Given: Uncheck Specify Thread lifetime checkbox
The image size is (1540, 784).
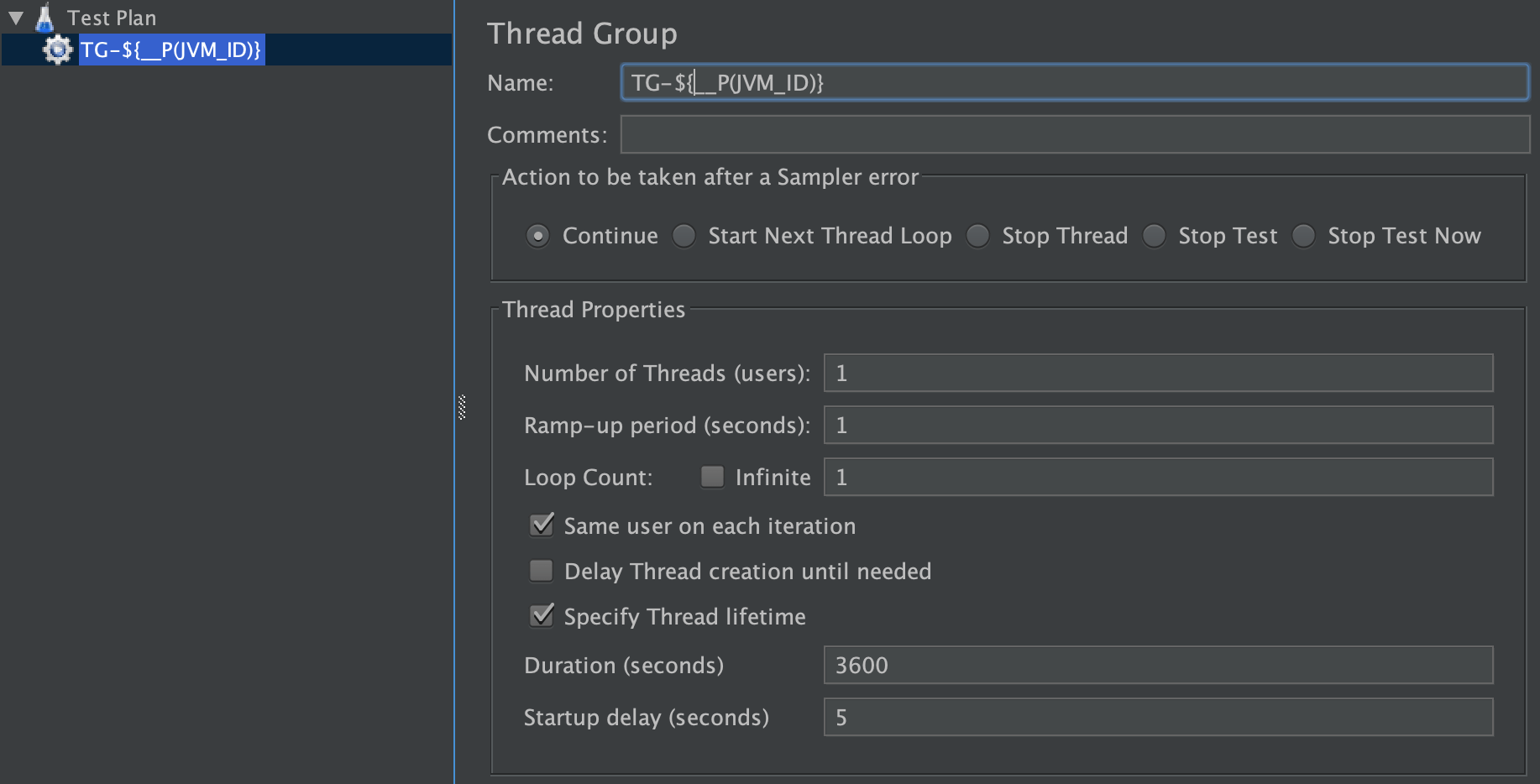Looking at the screenshot, I should (542, 616).
